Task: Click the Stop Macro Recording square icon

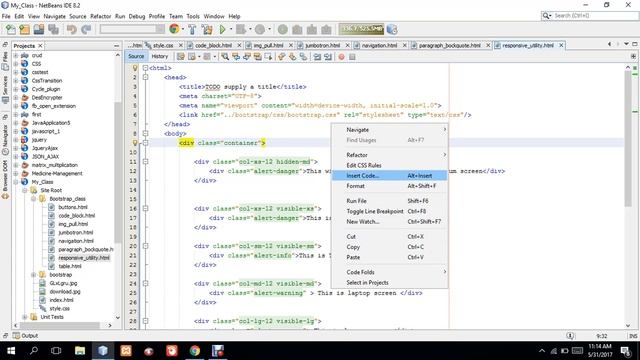Action: pyautogui.click(x=352, y=57)
